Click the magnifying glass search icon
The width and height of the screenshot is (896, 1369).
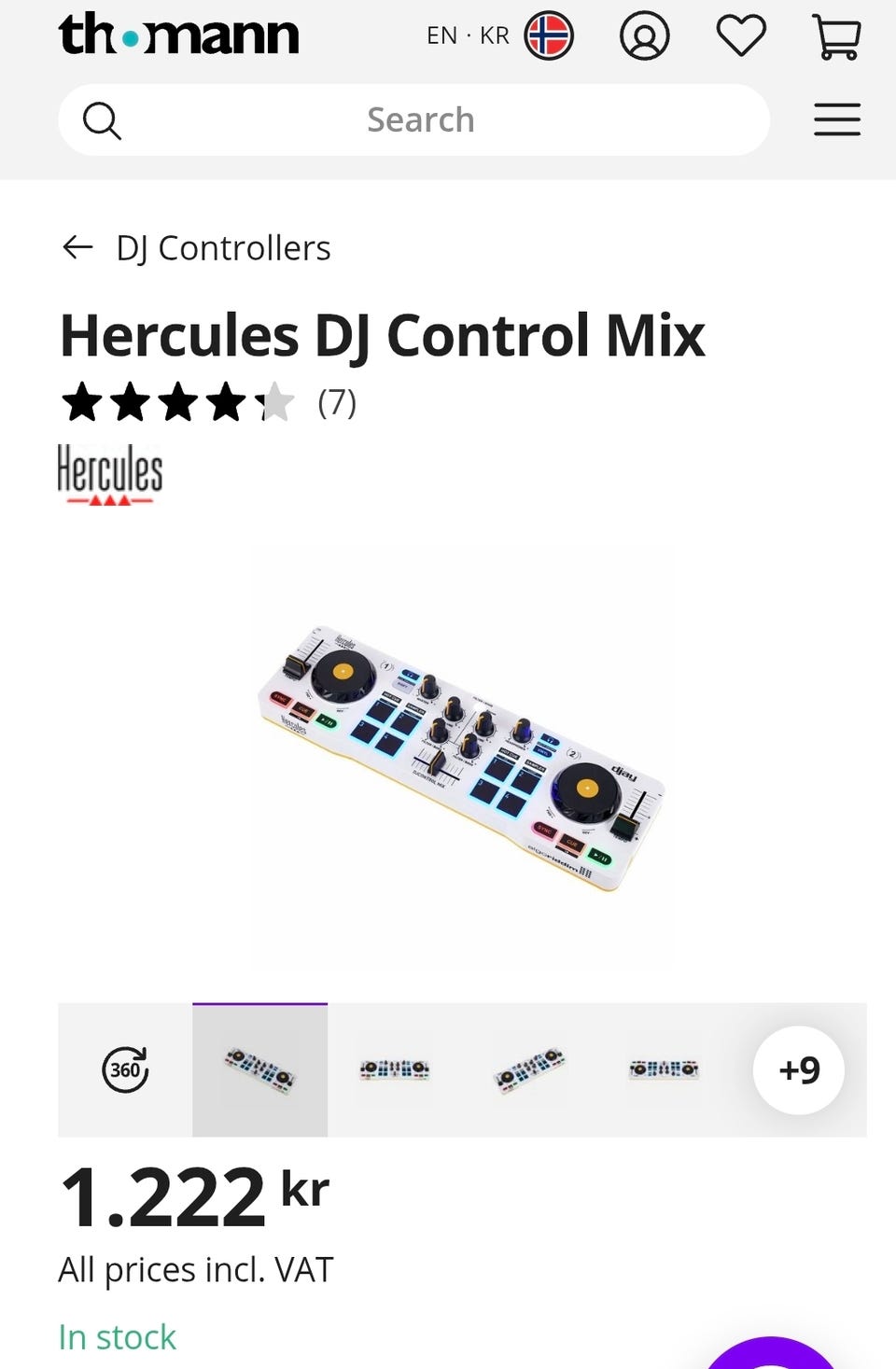coord(102,120)
